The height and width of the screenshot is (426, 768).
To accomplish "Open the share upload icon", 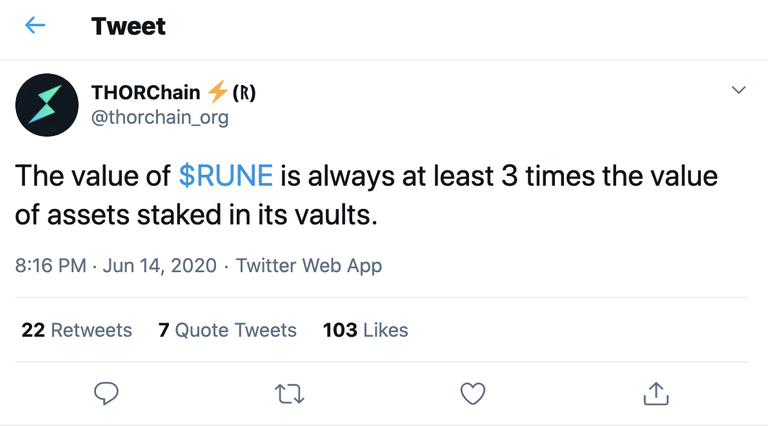I will coord(656,393).
